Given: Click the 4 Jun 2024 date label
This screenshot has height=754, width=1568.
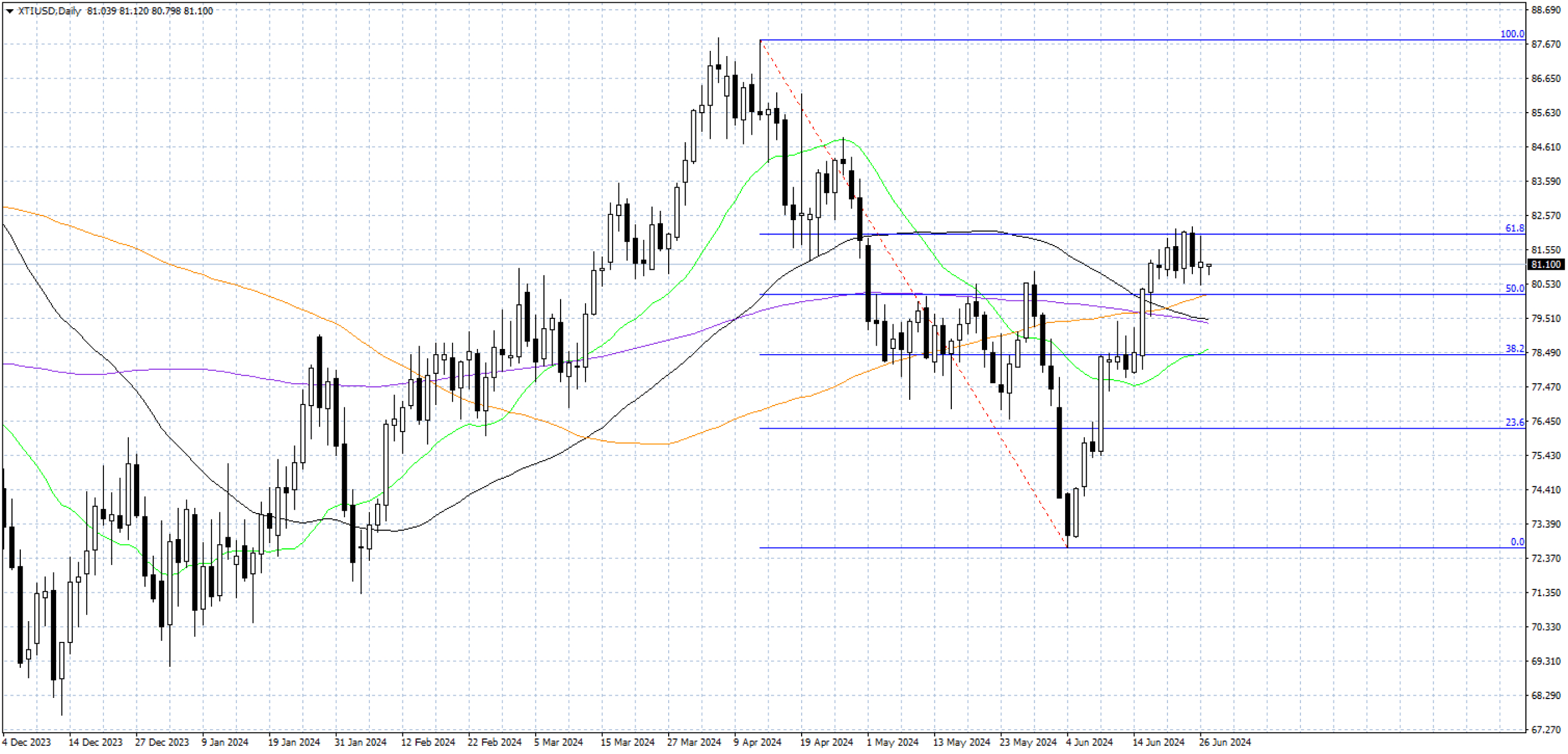Looking at the screenshot, I should [x=1089, y=742].
